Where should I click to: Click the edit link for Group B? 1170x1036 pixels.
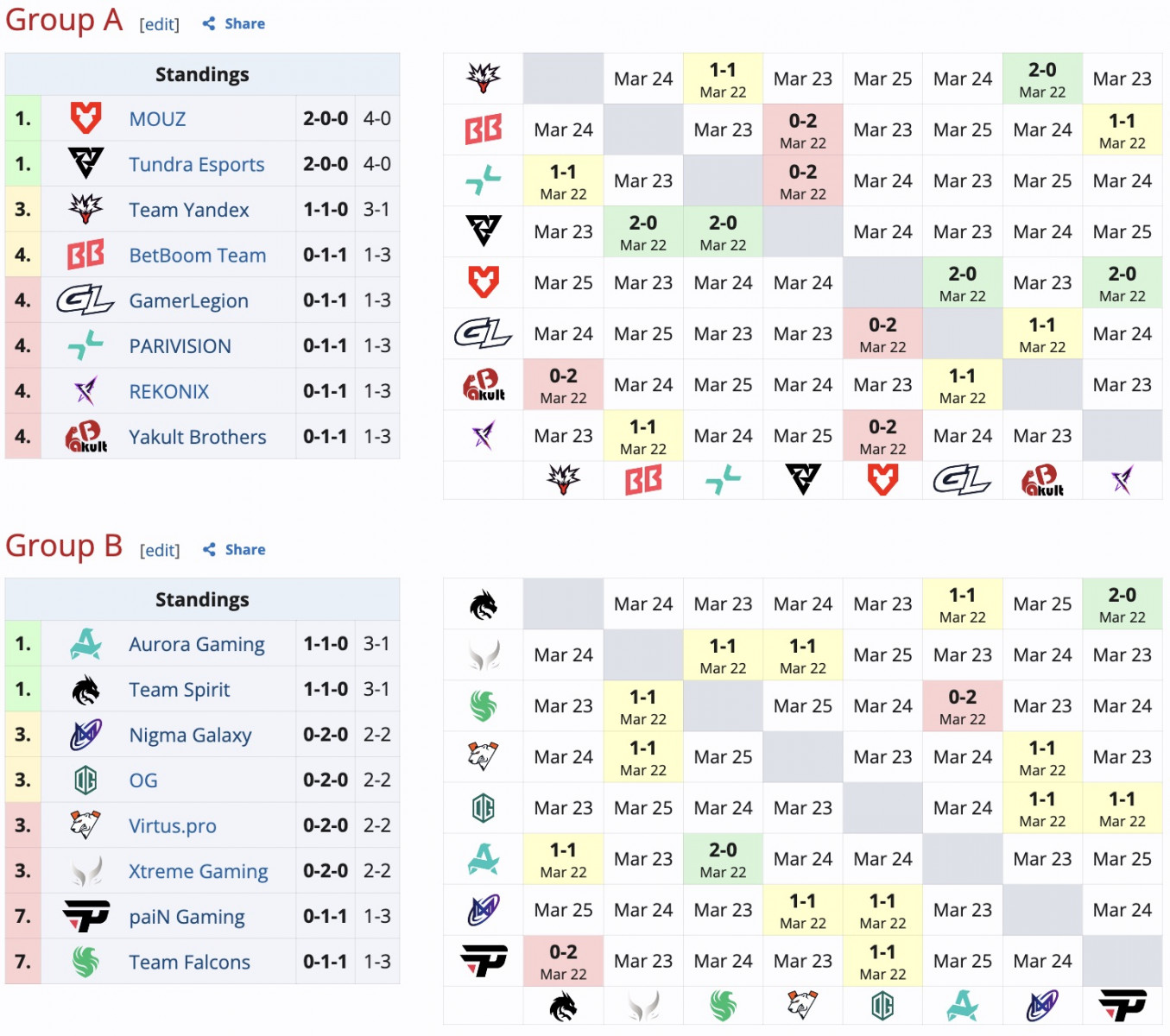[x=160, y=551]
